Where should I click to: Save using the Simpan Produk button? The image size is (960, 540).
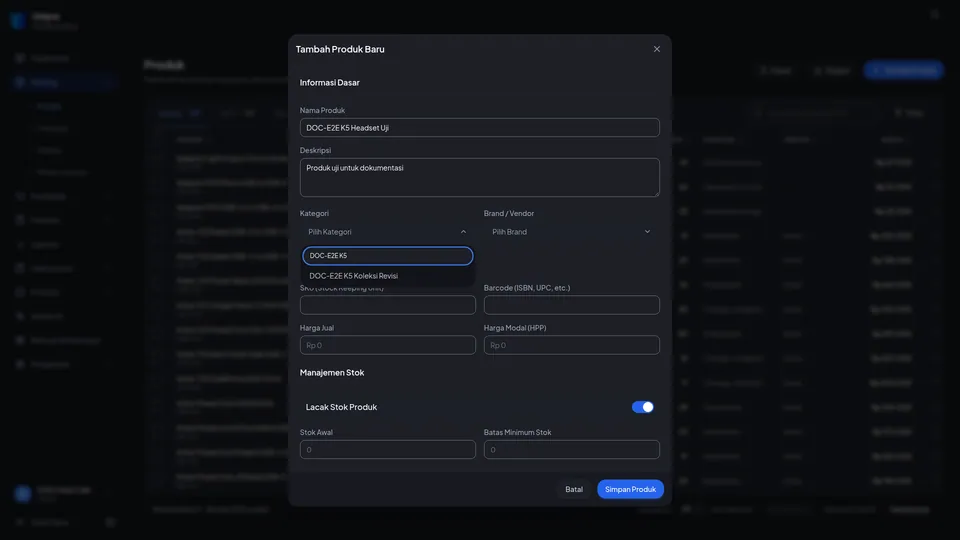pyautogui.click(x=630, y=489)
